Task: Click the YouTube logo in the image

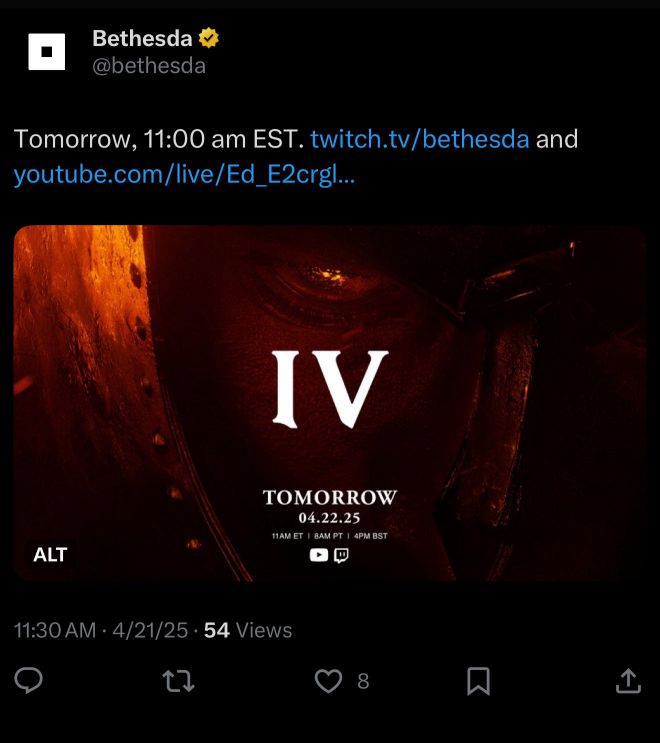Action: (319, 555)
